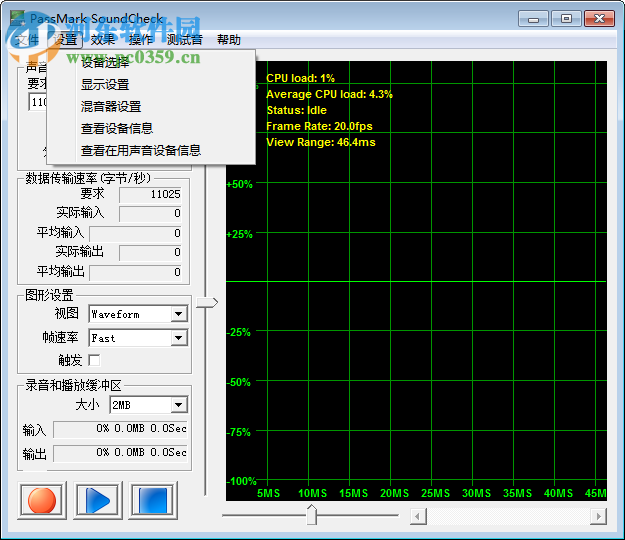
Task: Expand the 帧速率 Fast dropdown
Action: [179, 338]
